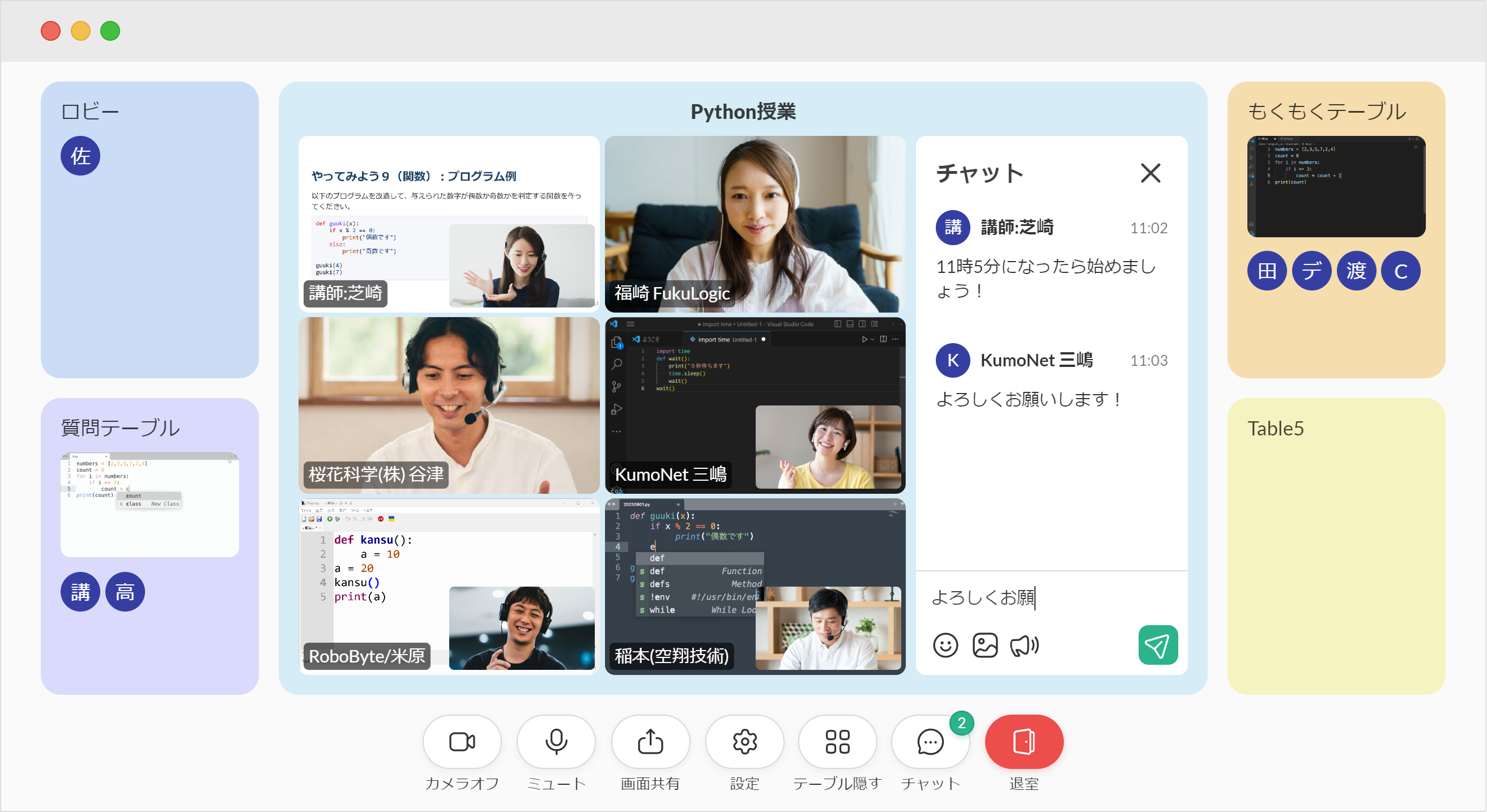Click the image attachment icon in chat
This screenshot has width=1487, height=812.
coord(985,645)
